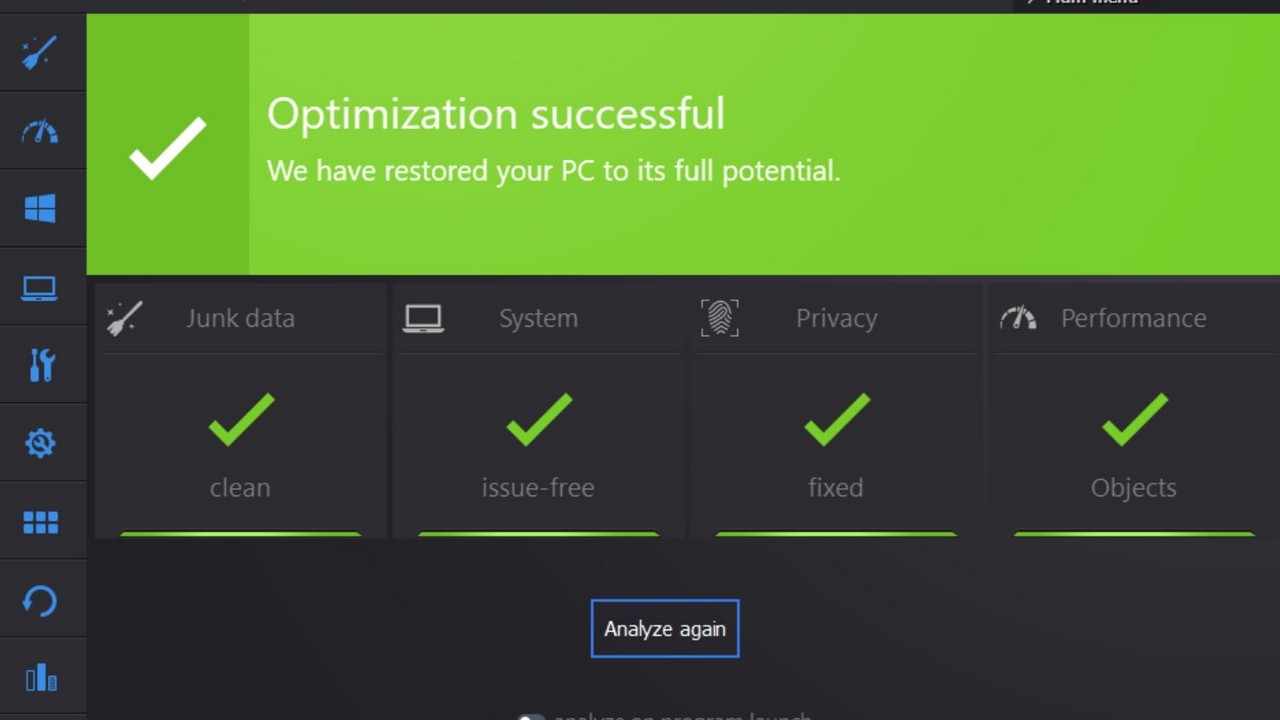Click the System issue-free status text
Screen dimensions: 1280x720
(x=538, y=488)
